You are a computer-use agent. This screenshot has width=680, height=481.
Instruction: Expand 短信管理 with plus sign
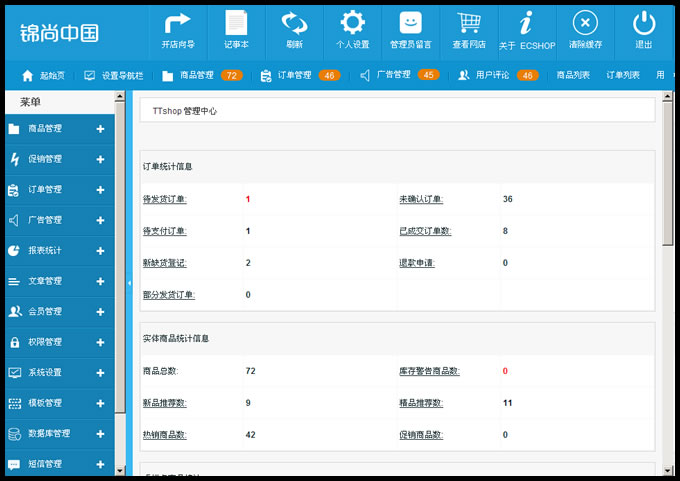click(x=100, y=464)
